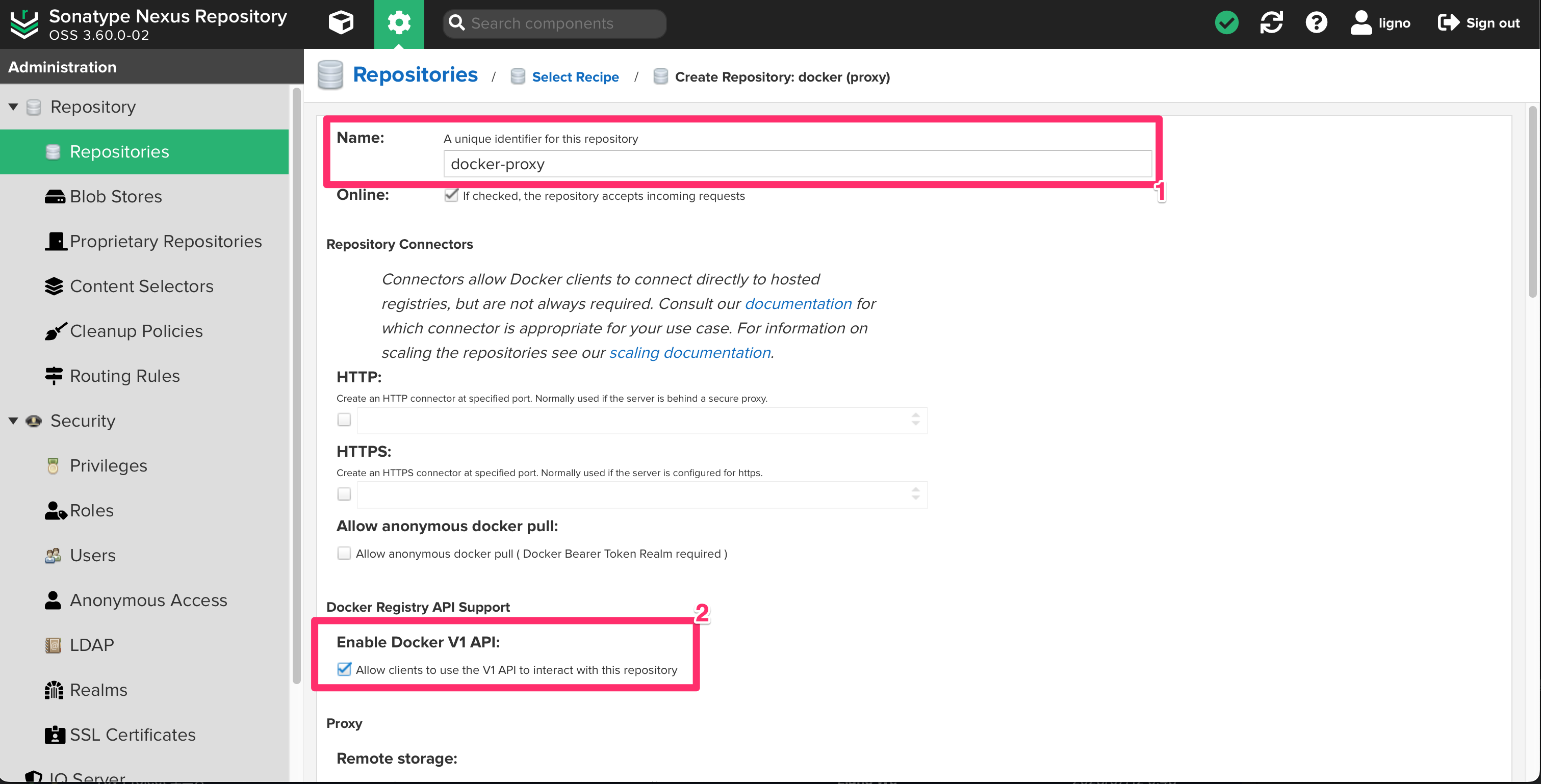Collapse the Security tree section
Screen dimensions: 1541x784
click(13, 421)
